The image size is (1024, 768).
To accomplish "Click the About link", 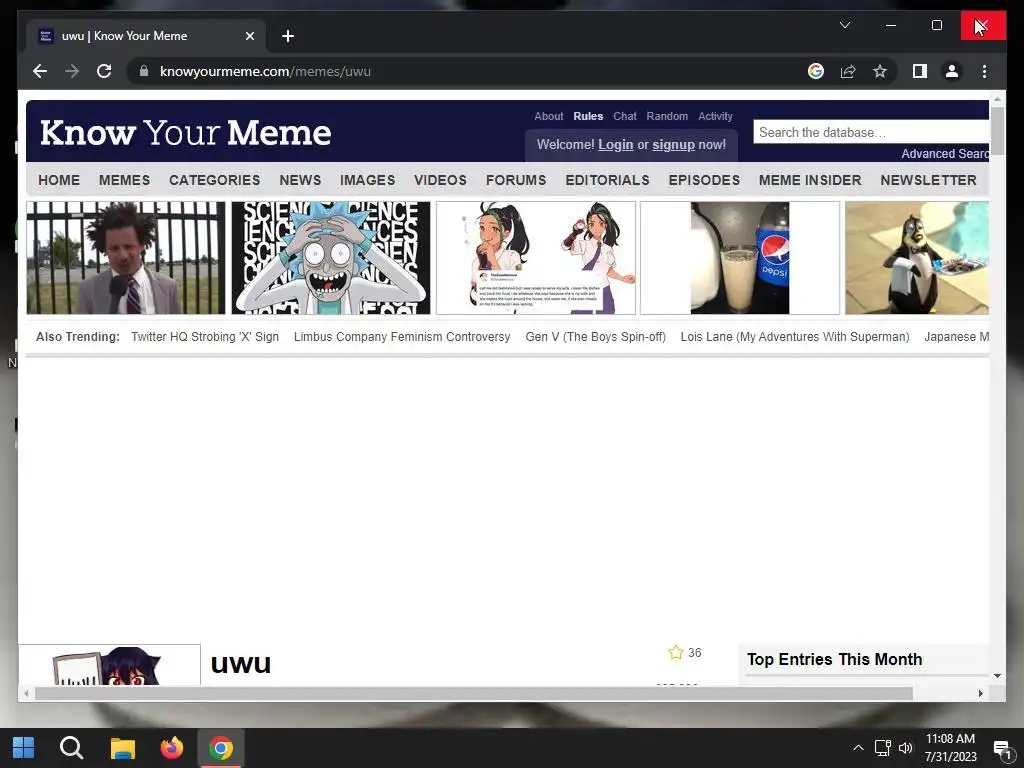I will pos(549,116).
